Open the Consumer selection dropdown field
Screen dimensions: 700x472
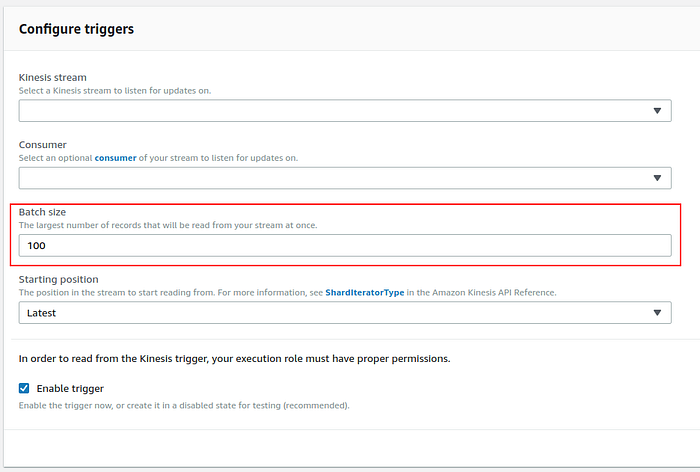click(x=345, y=178)
